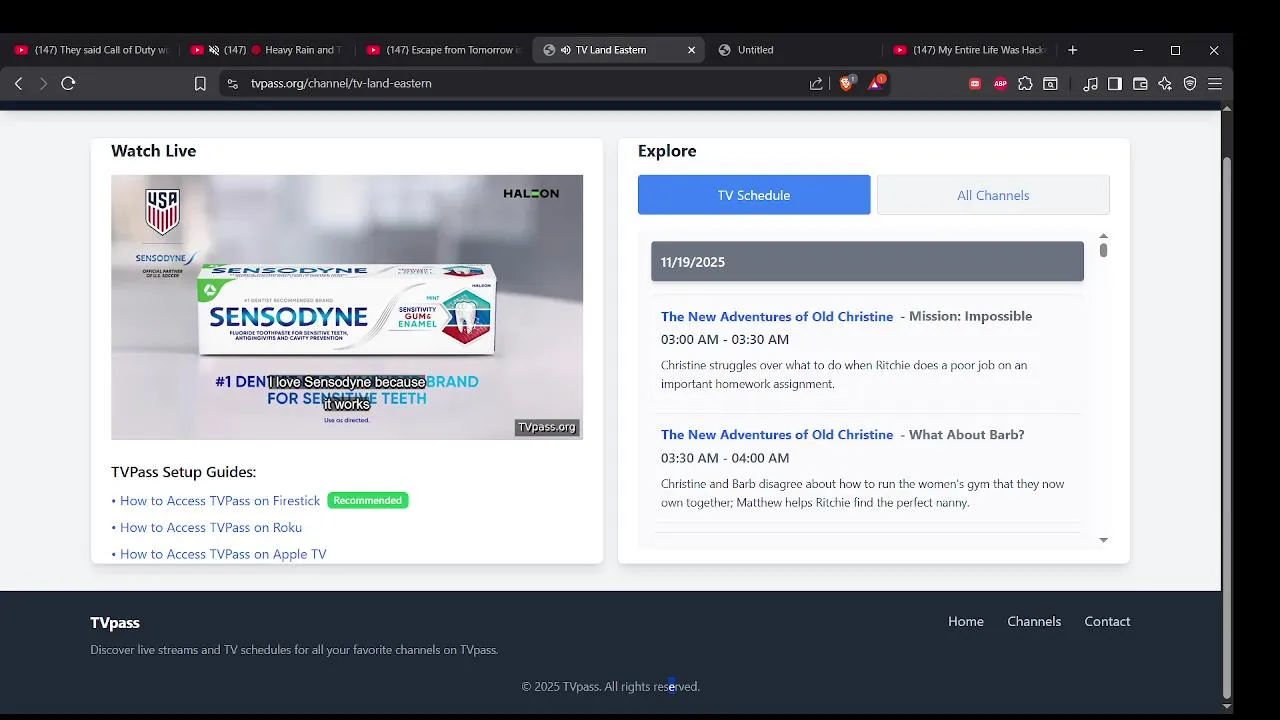Open Contact link in footer

coord(1107,622)
